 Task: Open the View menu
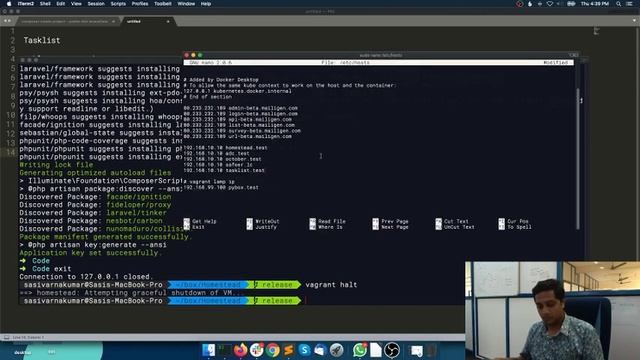tap(76, 4)
